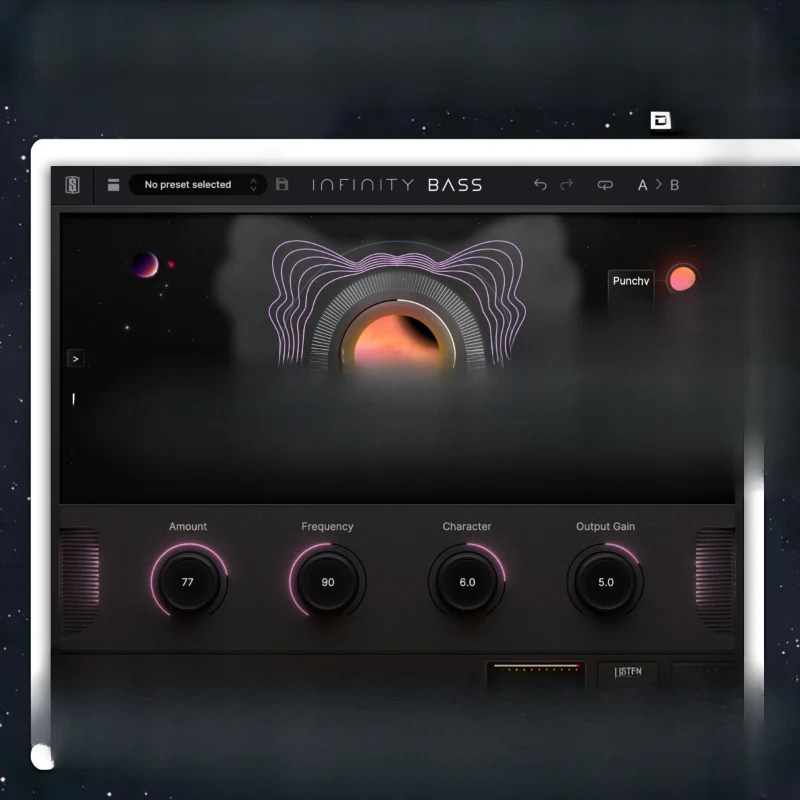The height and width of the screenshot is (800, 800).
Task: Open the Punchy bass style dropdown
Action: click(632, 282)
